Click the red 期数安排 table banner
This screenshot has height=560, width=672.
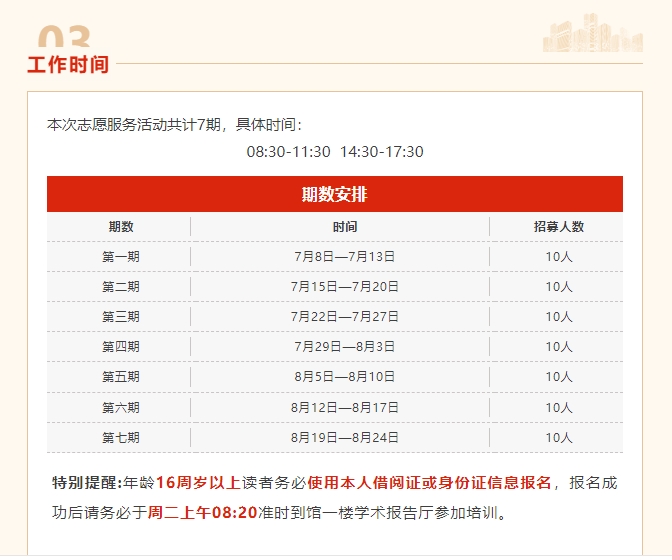334,194
